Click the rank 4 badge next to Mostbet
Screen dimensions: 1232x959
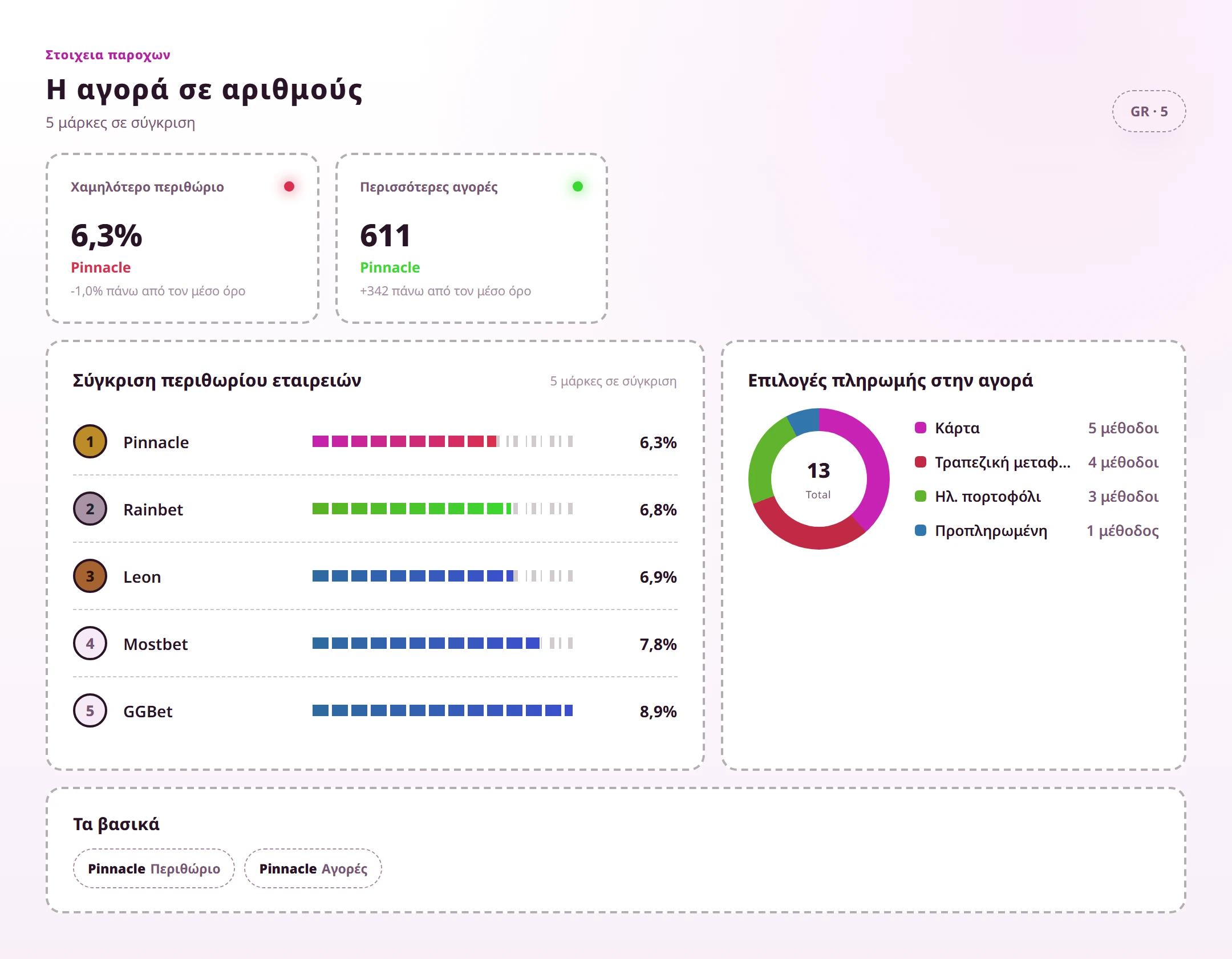tap(90, 644)
